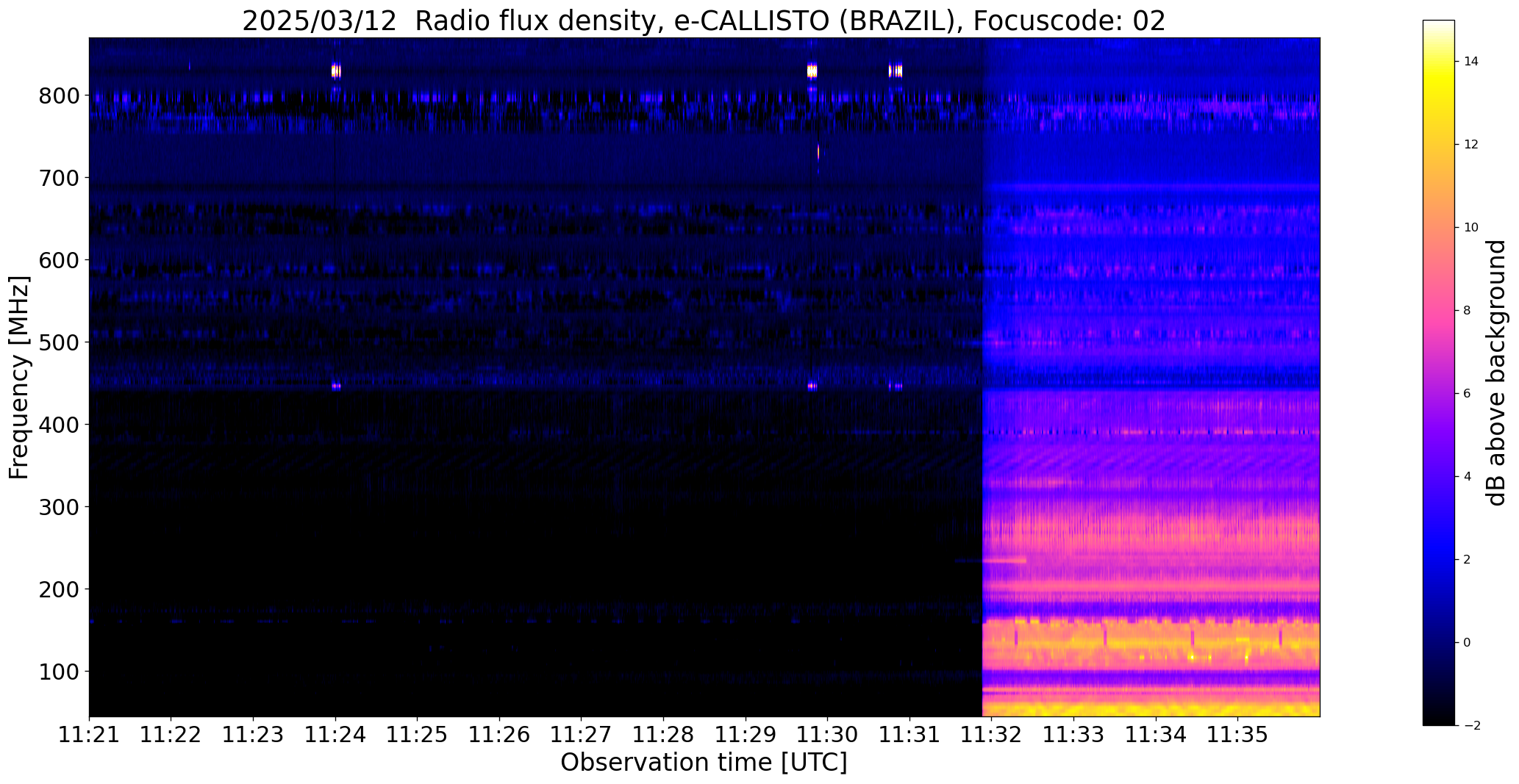This screenshot has height=784, width=1519.
Task: Click the 6 colorbar tick label
Action: pyautogui.click(x=1467, y=394)
